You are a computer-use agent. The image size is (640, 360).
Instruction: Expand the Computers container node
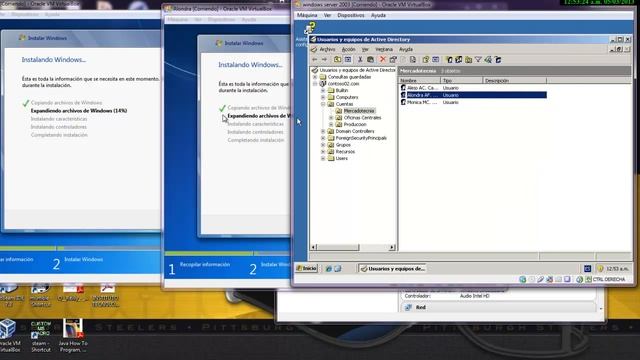tap(323, 97)
